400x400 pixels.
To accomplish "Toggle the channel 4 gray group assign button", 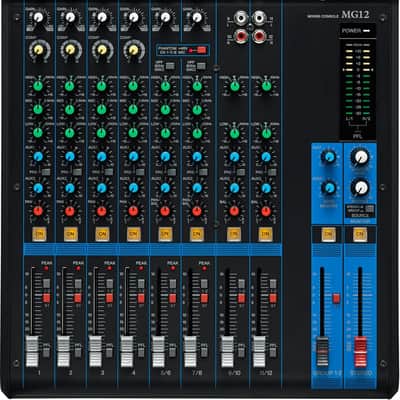I will pos(141,284).
